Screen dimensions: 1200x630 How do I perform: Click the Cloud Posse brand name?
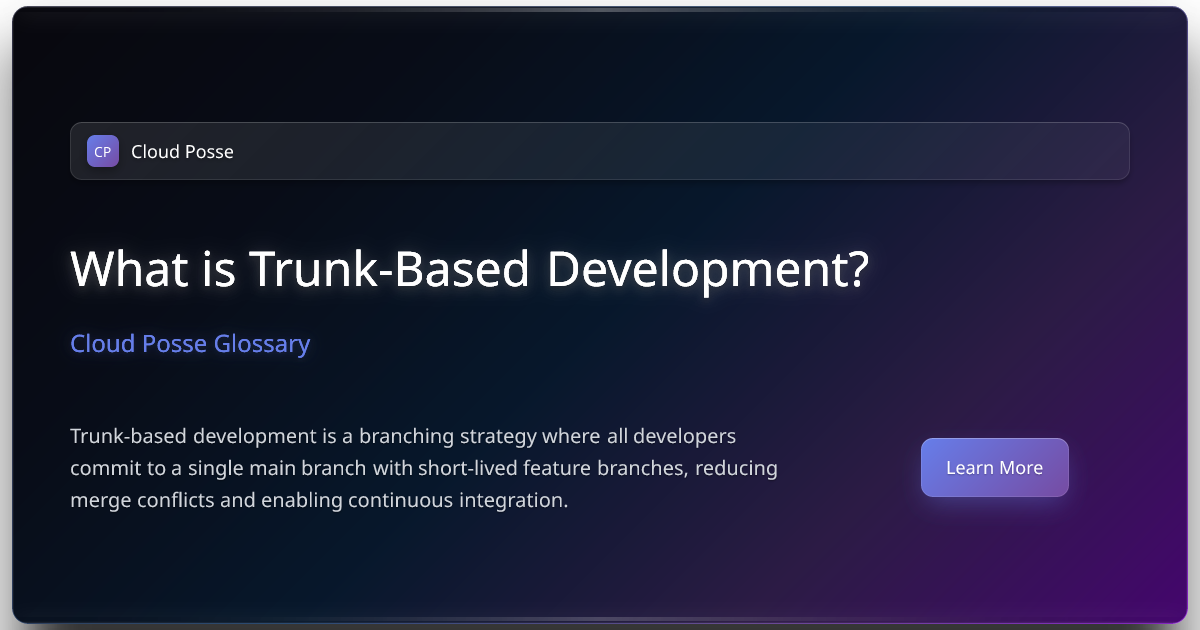point(182,152)
